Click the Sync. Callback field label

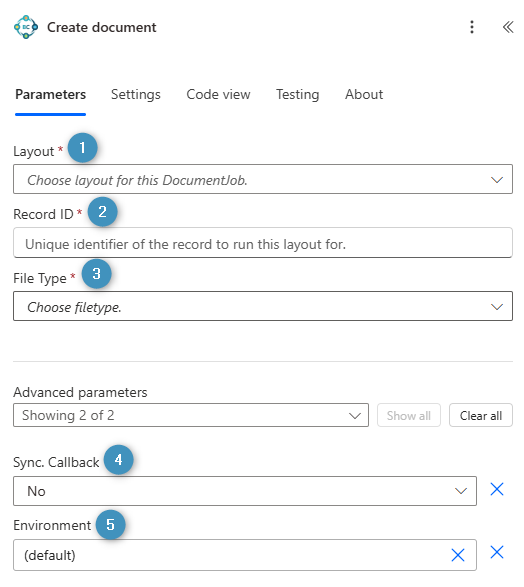click(56, 462)
